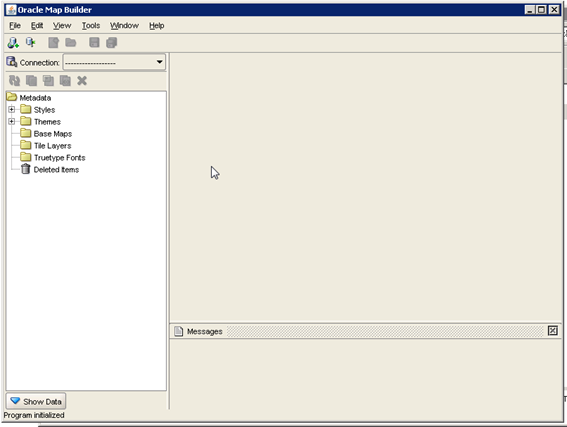Open the Tools menu
The width and height of the screenshot is (567, 427).
(91, 26)
